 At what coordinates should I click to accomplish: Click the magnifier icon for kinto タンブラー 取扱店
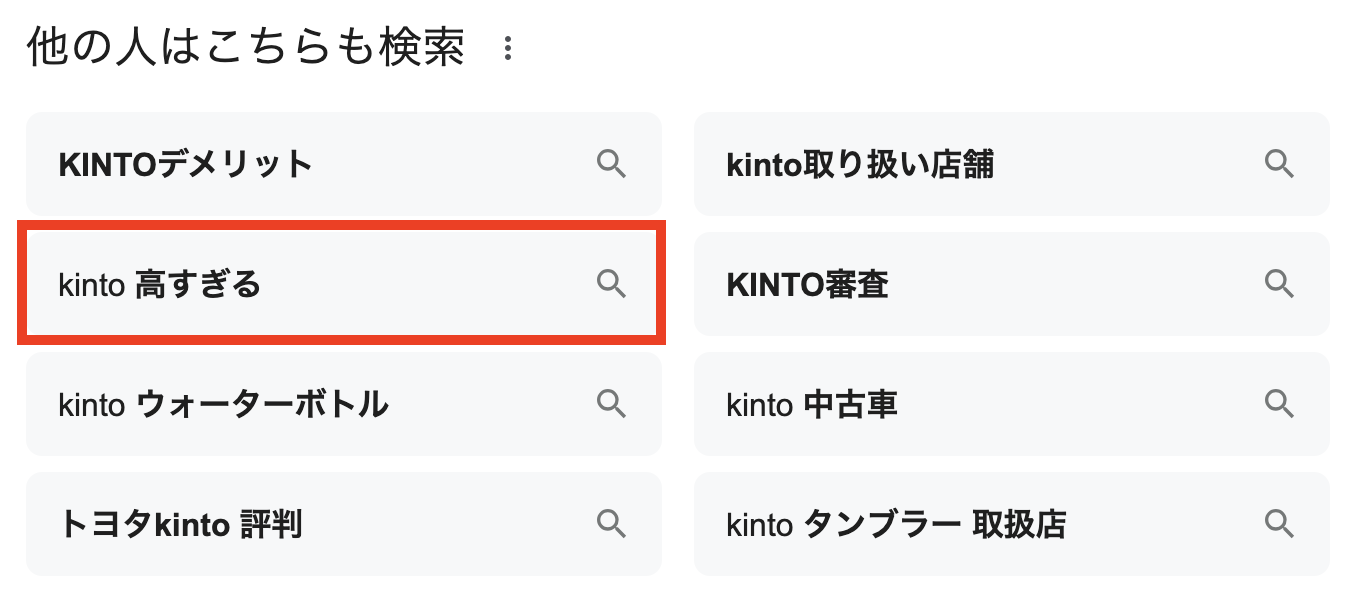[x=1279, y=523]
